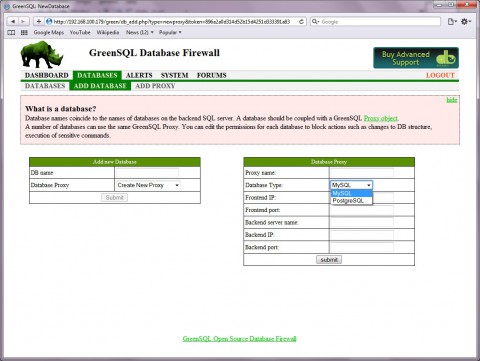Select the DATABASES submenu item
Viewport: 480px width, 361px height.
(x=45, y=86)
